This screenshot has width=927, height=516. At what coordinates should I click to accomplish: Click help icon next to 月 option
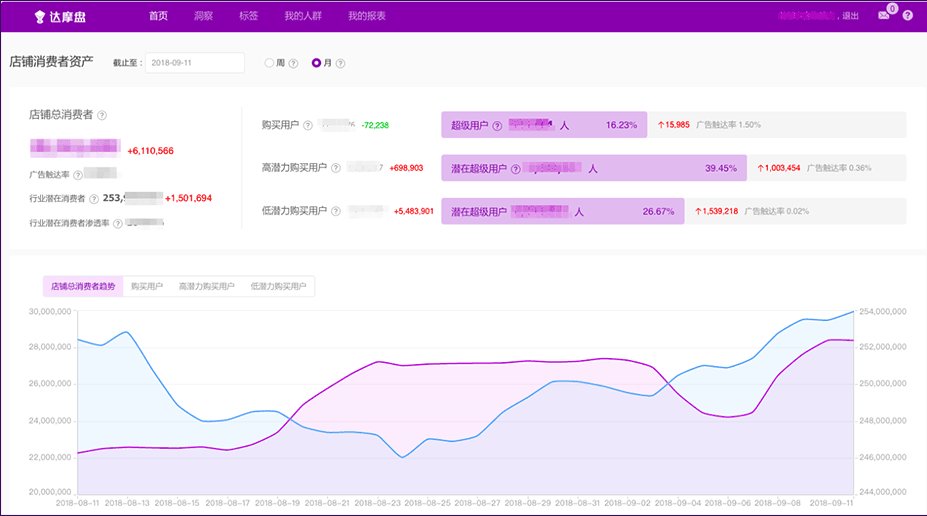(x=341, y=63)
